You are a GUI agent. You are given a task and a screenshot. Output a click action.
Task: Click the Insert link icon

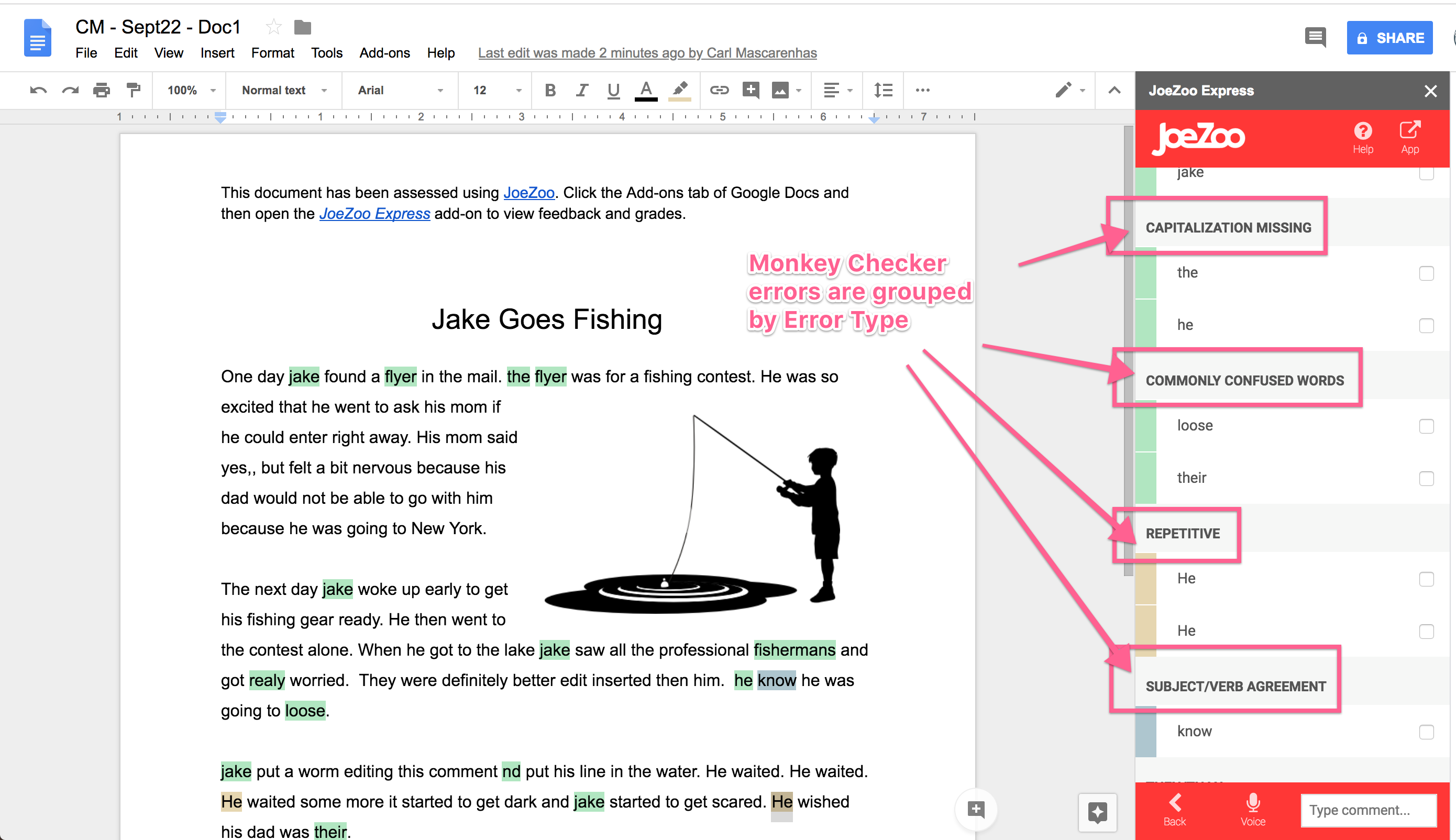(x=719, y=90)
